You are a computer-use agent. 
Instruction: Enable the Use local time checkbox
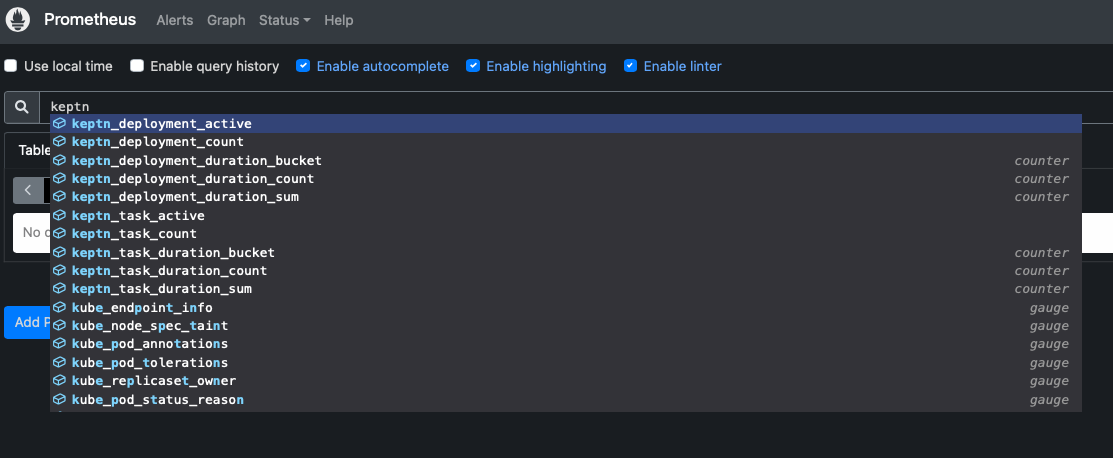(x=11, y=66)
